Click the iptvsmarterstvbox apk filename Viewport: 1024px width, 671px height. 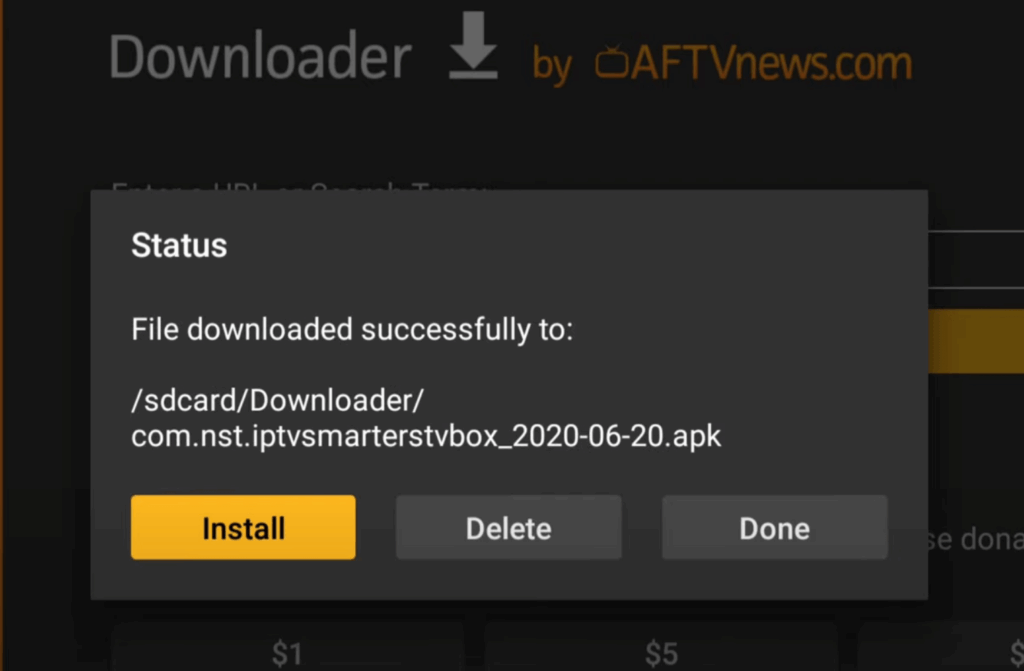pyautogui.click(x=426, y=436)
